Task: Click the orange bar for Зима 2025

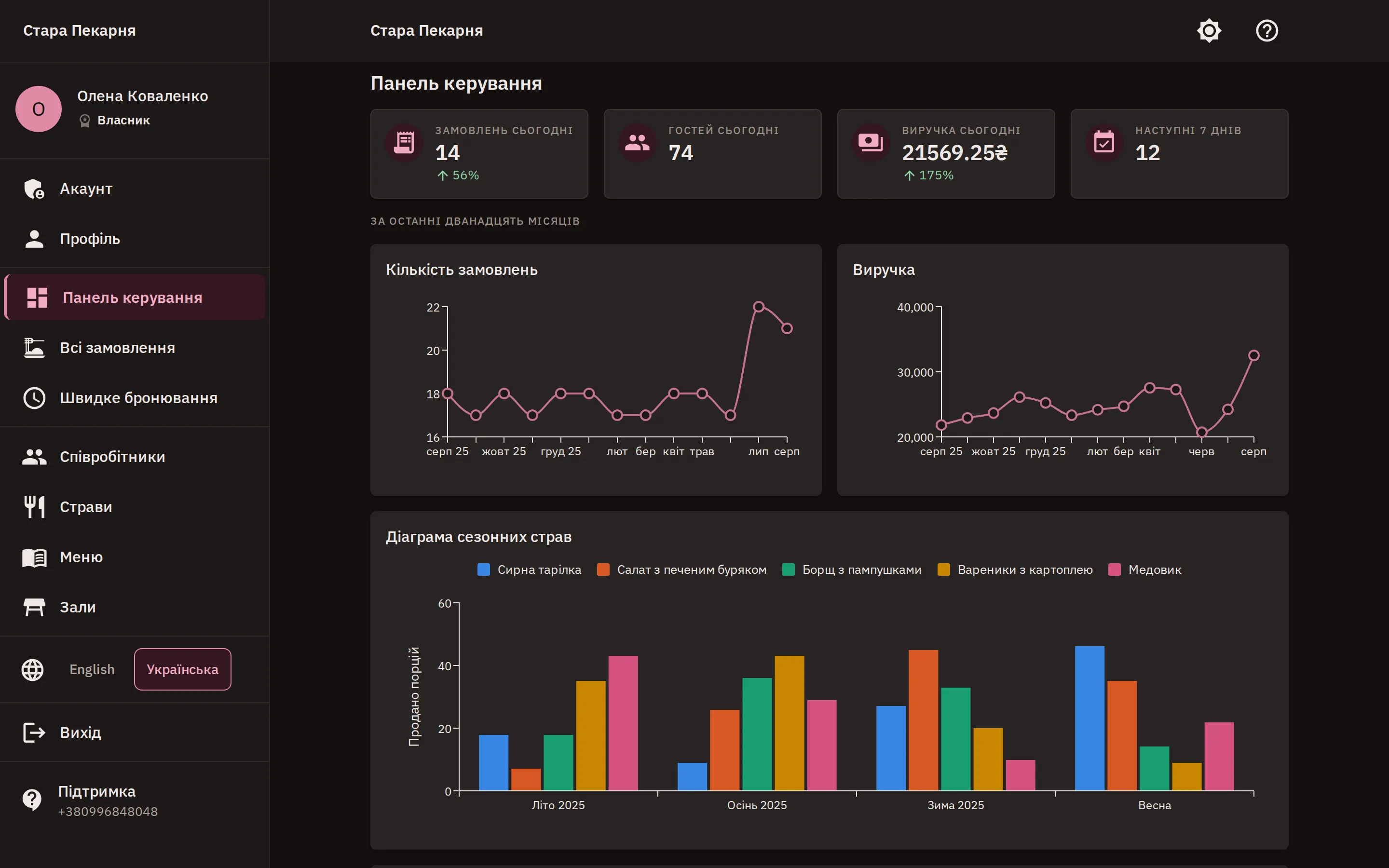Action: (924, 720)
